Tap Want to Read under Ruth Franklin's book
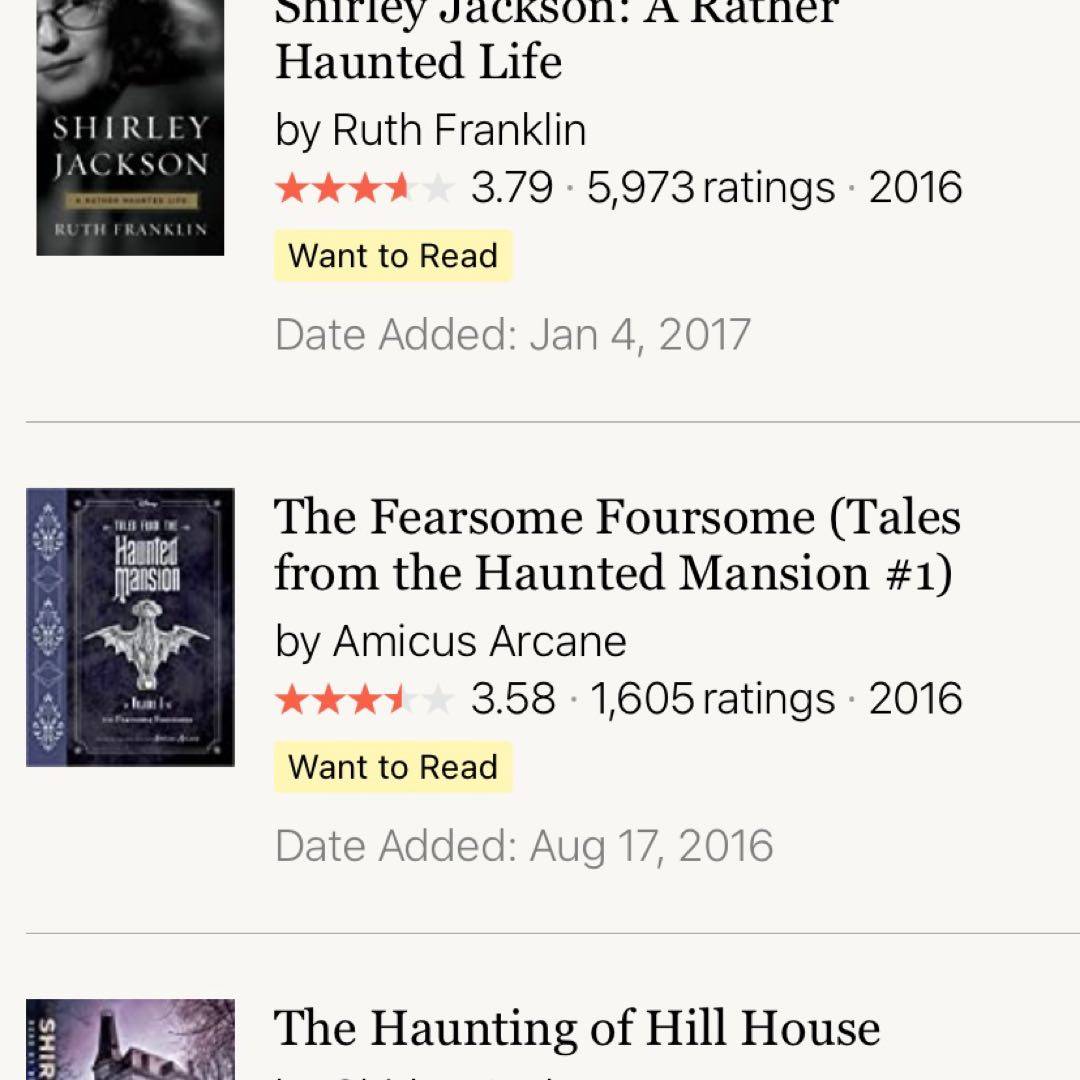The image size is (1080, 1080). pyautogui.click(x=393, y=256)
